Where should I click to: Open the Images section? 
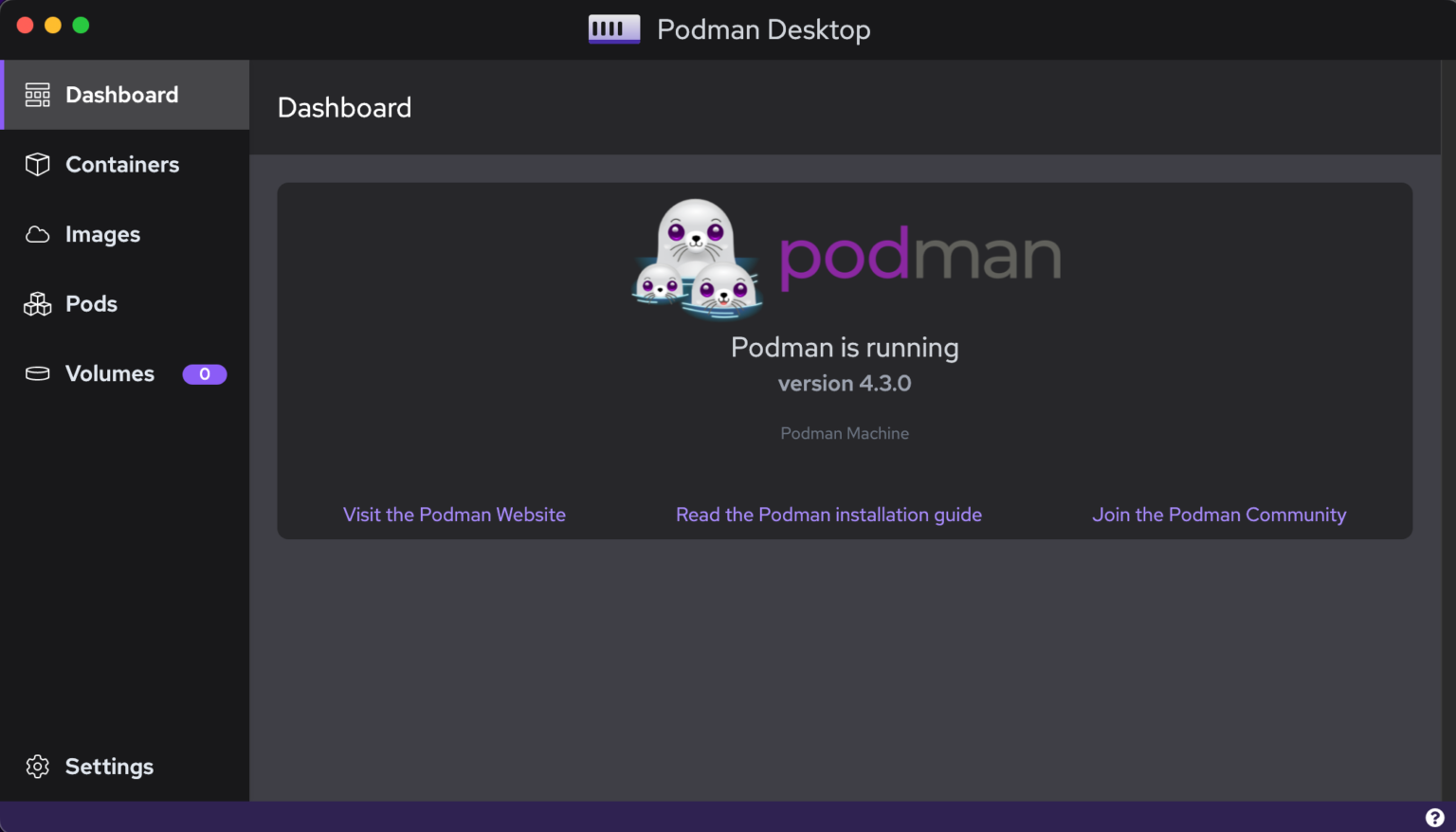click(x=102, y=234)
